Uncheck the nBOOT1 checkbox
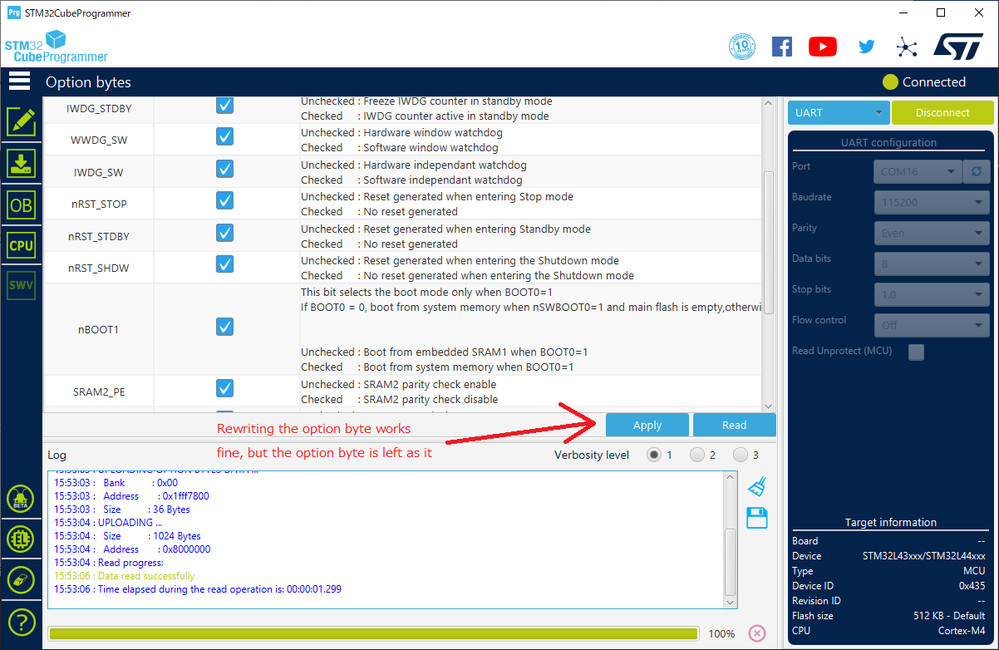 225,327
